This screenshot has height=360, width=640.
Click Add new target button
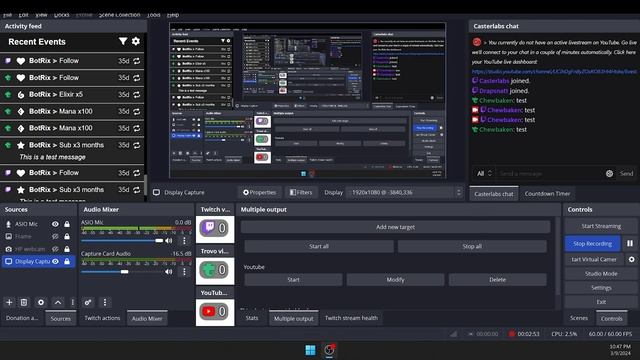tap(395, 227)
